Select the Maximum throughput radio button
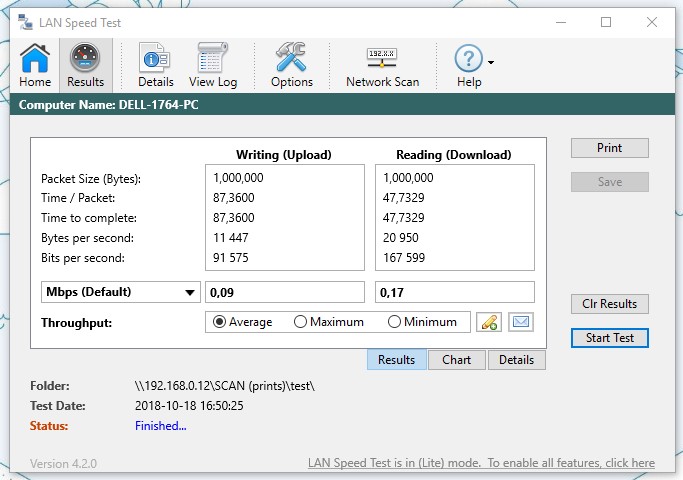Image resolution: width=683 pixels, height=480 pixels. [x=300, y=322]
